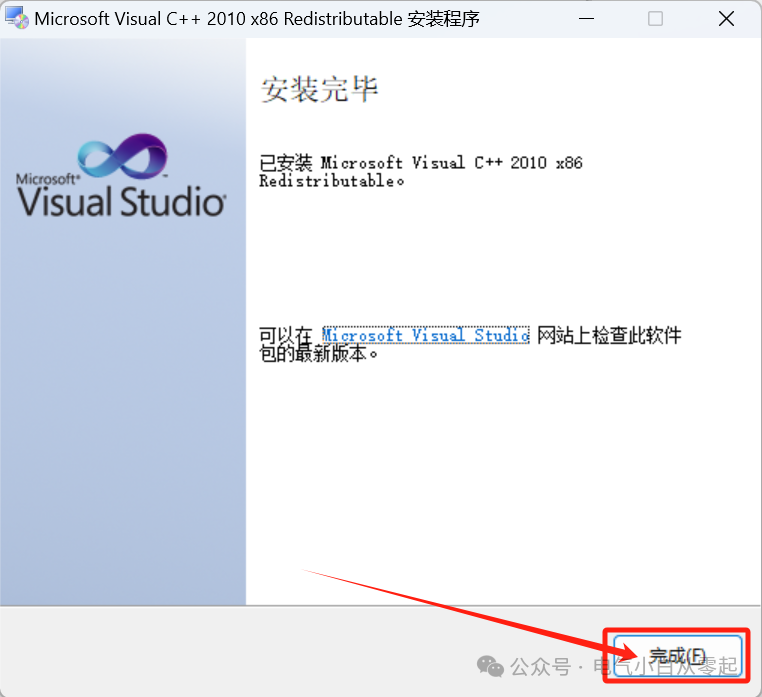
Task: Click the Visual Studio wordmark text
Action: 121,201
